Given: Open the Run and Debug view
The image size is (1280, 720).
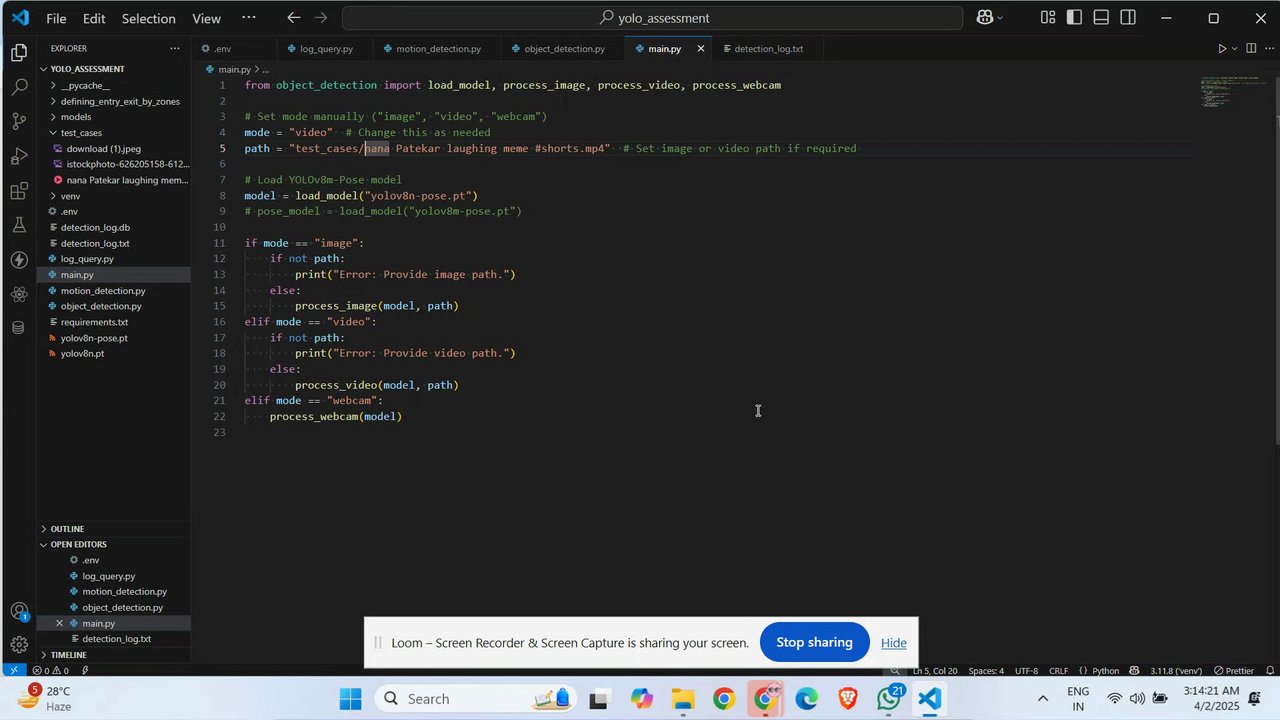Looking at the screenshot, I should pos(19,156).
